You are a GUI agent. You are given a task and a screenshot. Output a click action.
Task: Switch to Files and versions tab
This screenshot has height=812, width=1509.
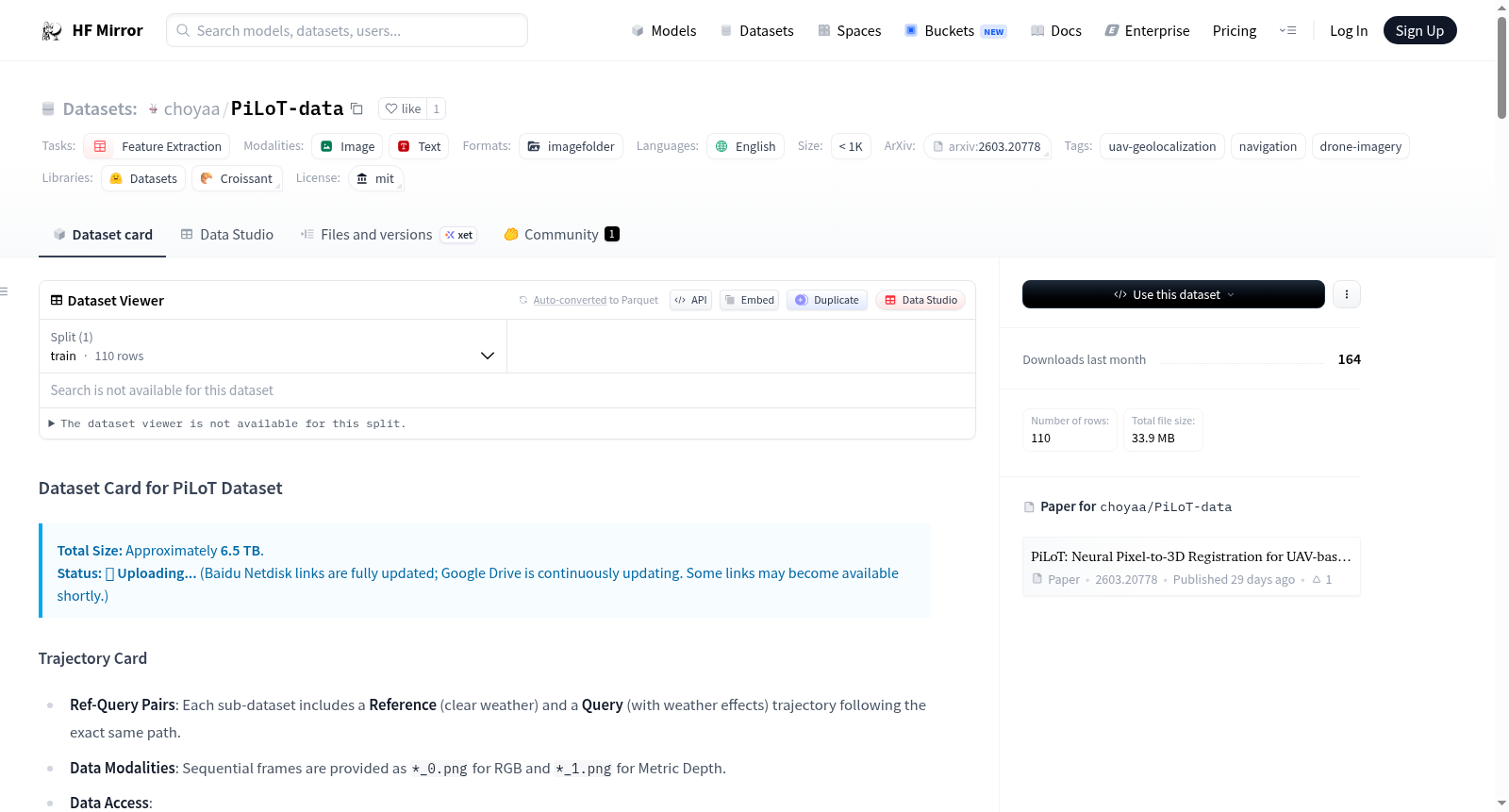pos(389,235)
